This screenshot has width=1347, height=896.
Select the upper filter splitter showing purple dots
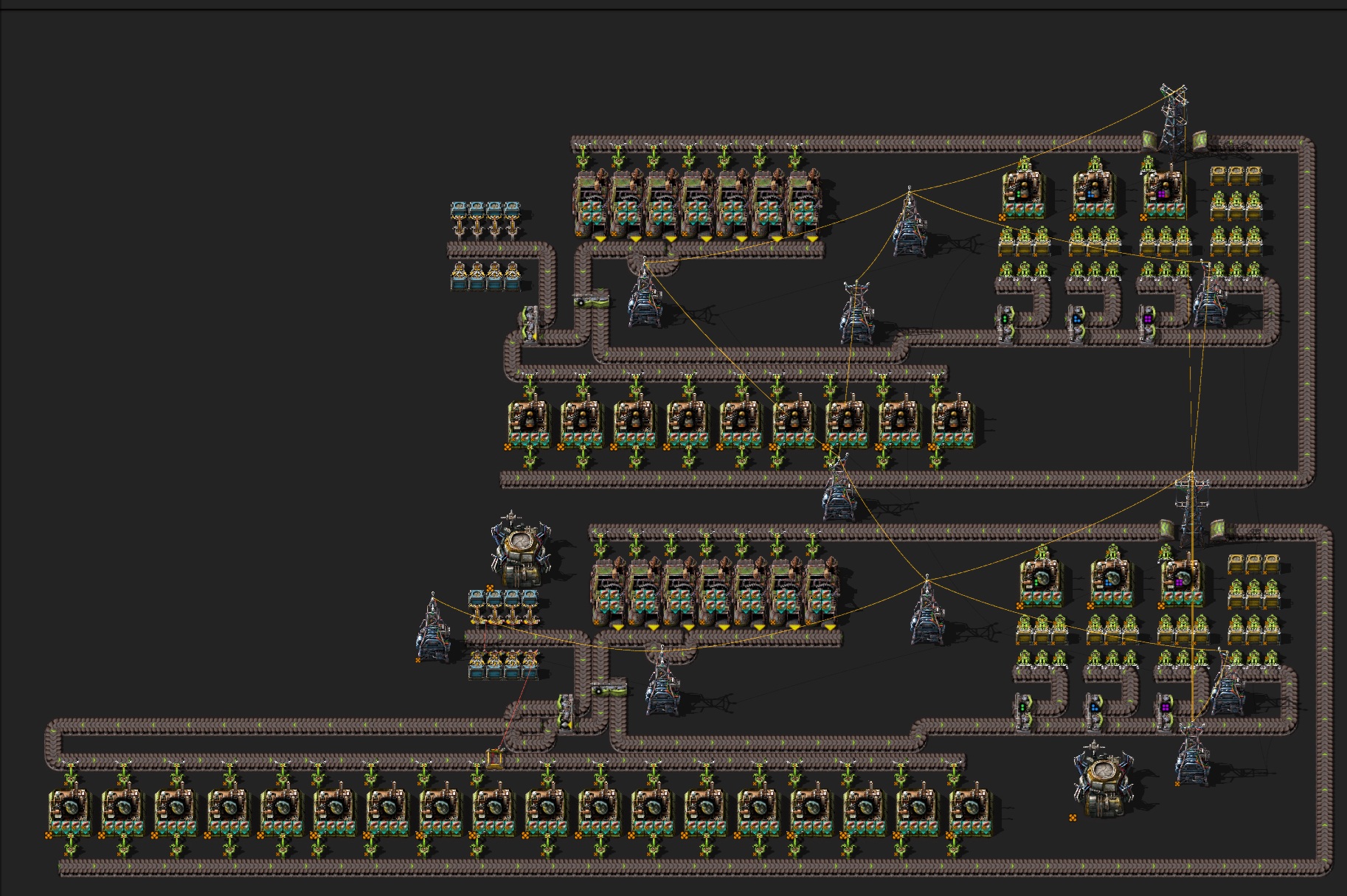1147,325
